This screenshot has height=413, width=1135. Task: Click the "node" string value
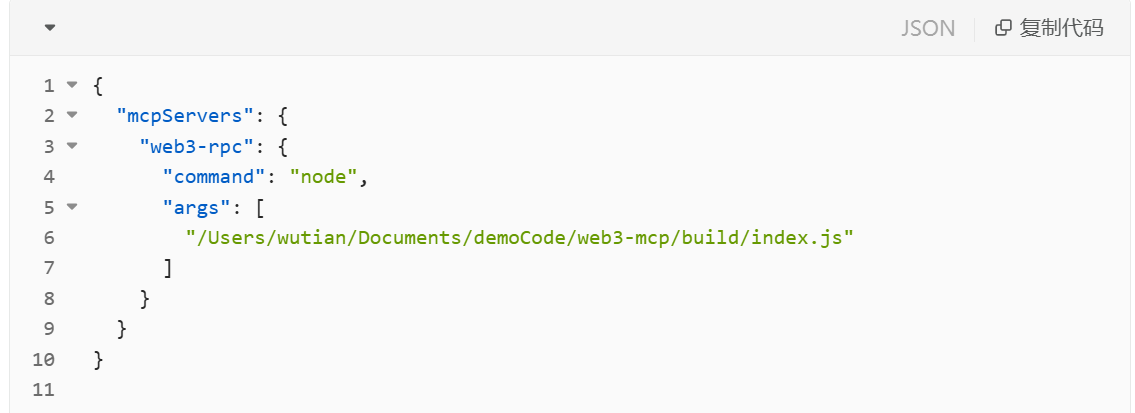click(x=325, y=177)
